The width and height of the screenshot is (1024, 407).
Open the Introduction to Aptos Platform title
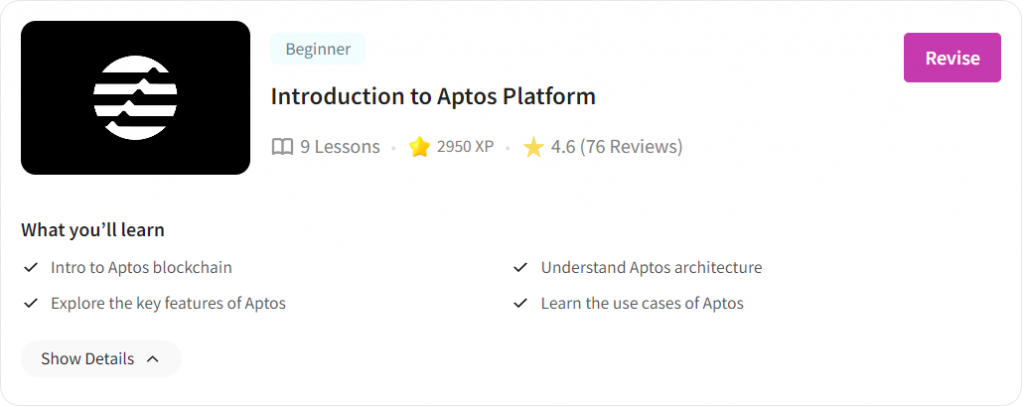[433, 97]
